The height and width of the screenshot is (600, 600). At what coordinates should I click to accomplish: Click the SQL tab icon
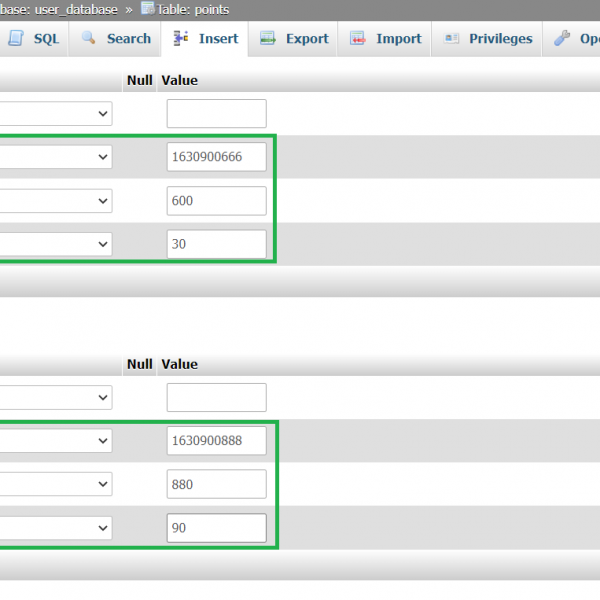pyautogui.click(x=17, y=39)
